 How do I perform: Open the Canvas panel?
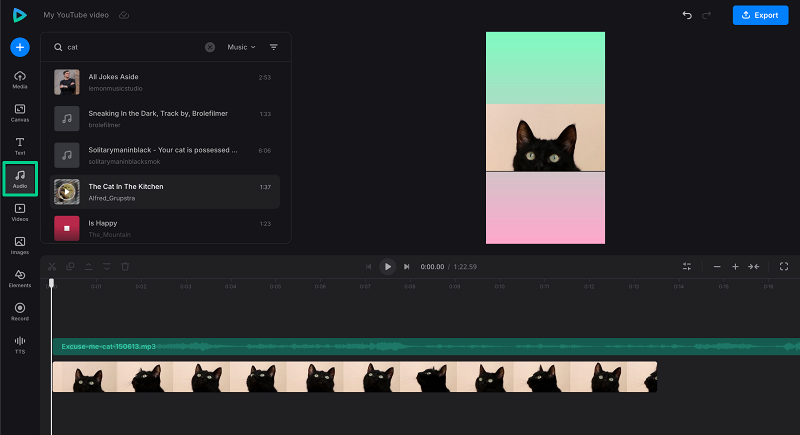20,113
